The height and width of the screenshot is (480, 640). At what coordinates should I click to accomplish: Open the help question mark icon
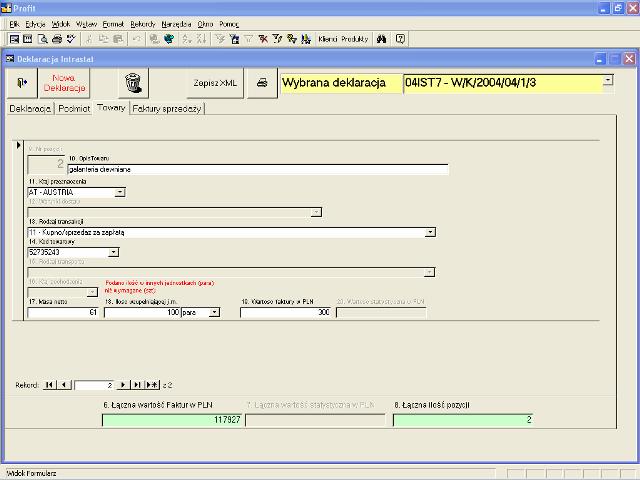400,39
